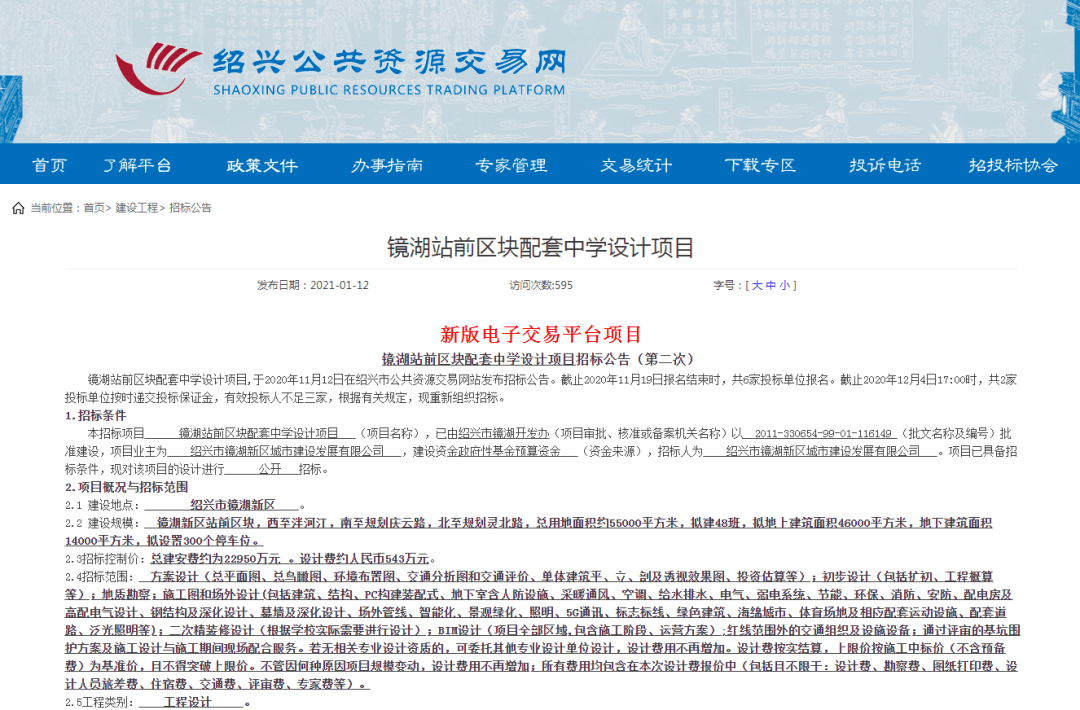Click red heading 新版电子交易平台项目
Screen dimensions: 1080x710
[541, 335]
